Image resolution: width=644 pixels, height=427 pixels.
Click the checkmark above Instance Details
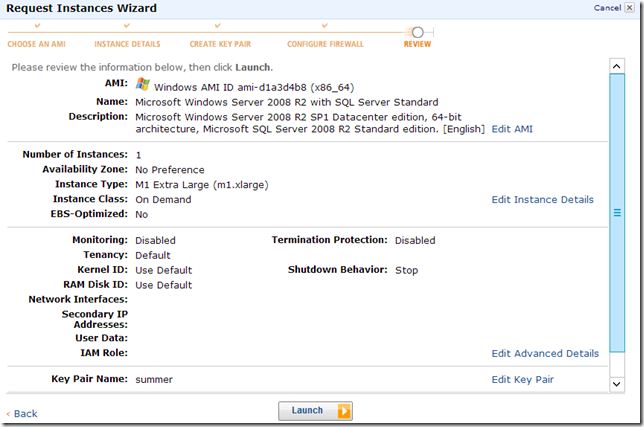pos(127,26)
